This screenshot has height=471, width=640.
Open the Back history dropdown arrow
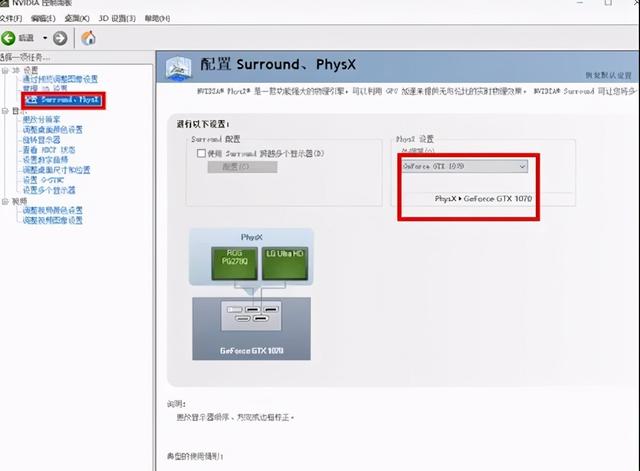point(45,38)
